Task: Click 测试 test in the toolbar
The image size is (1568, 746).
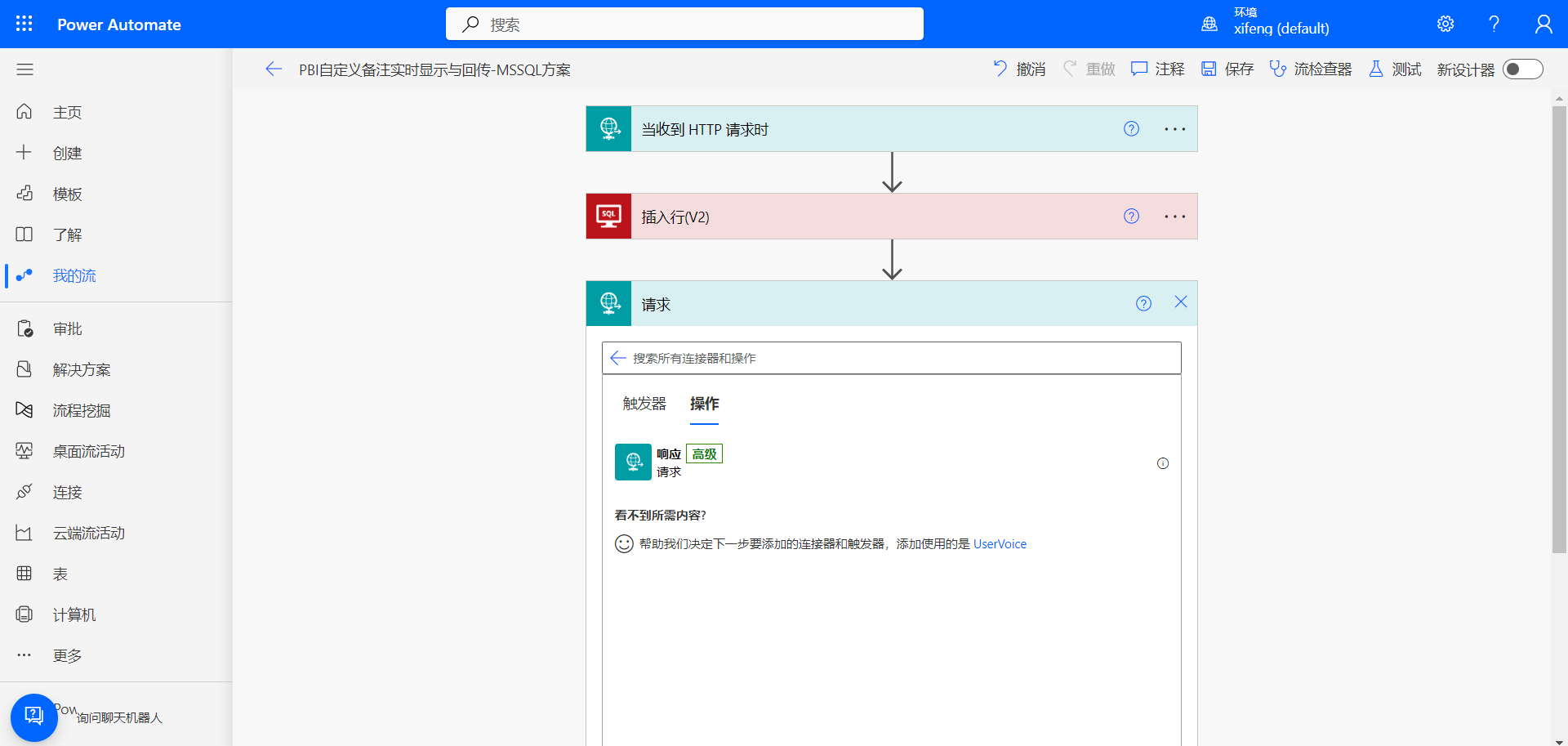Action: (1395, 69)
